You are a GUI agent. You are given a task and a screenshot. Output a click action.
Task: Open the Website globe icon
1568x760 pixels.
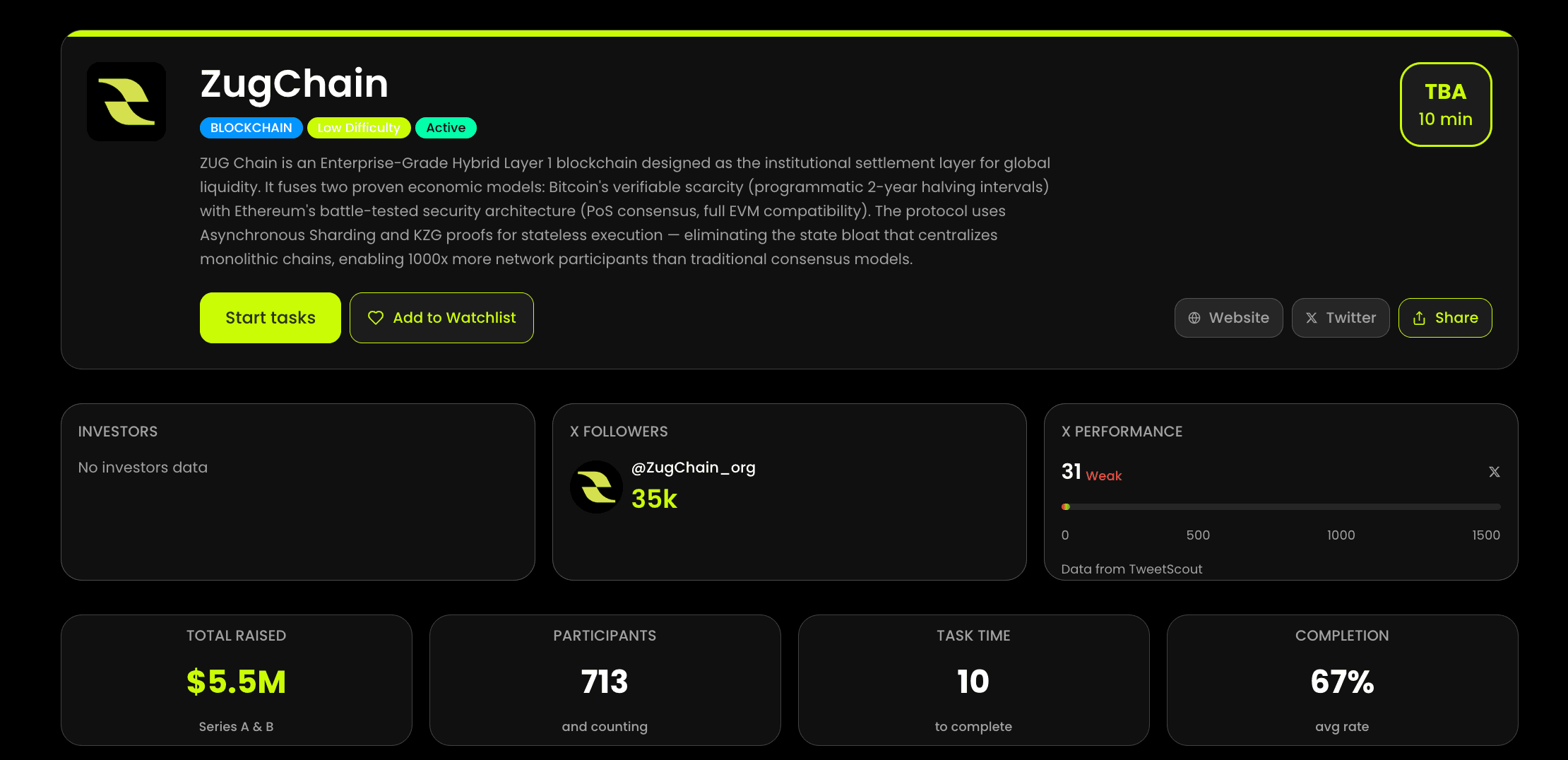pos(1194,318)
